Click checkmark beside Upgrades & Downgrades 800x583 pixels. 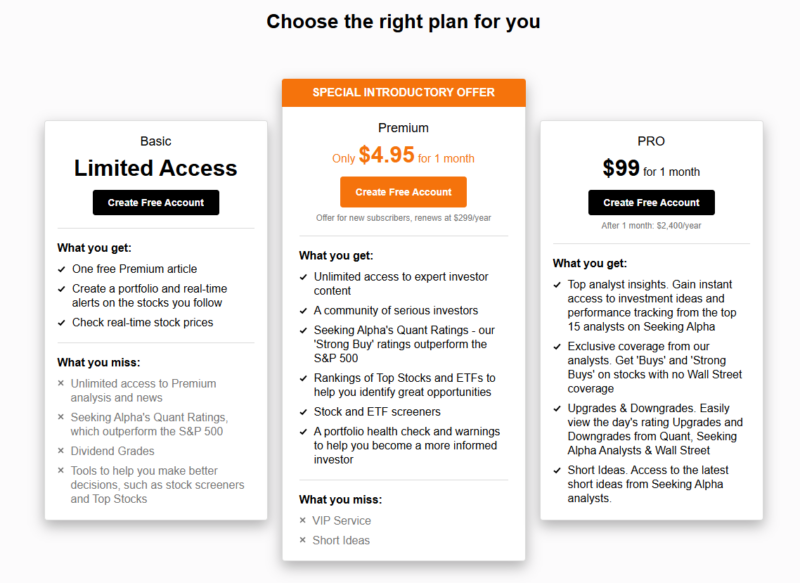557,409
